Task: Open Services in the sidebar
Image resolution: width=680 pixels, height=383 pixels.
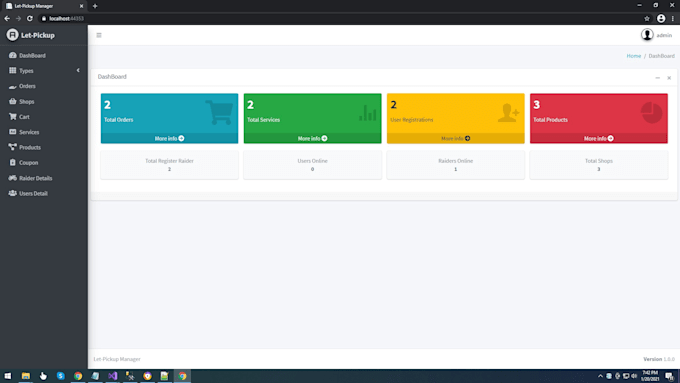Action: (x=29, y=132)
